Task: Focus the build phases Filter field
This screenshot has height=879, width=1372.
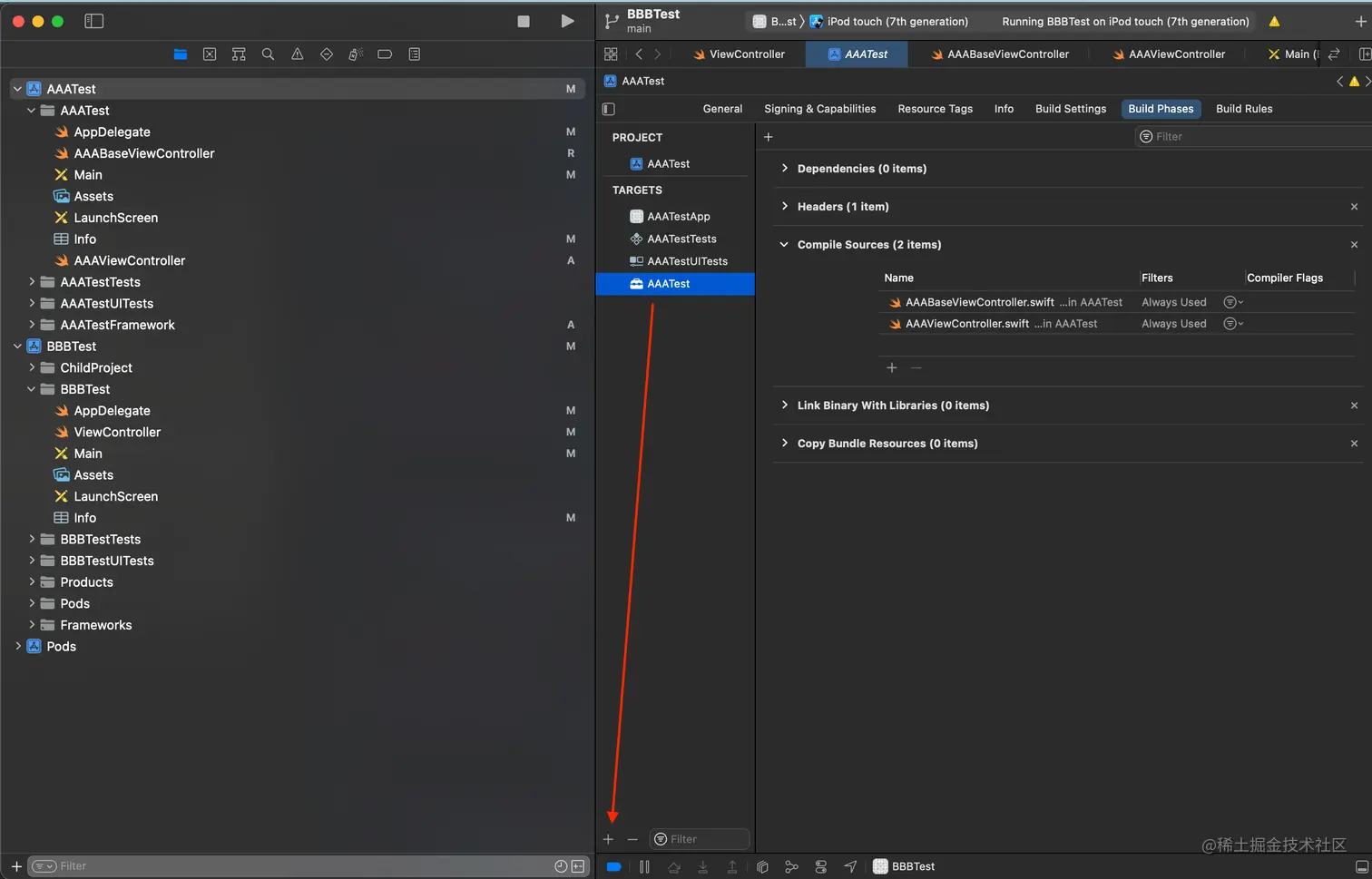Action: click(x=1252, y=137)
